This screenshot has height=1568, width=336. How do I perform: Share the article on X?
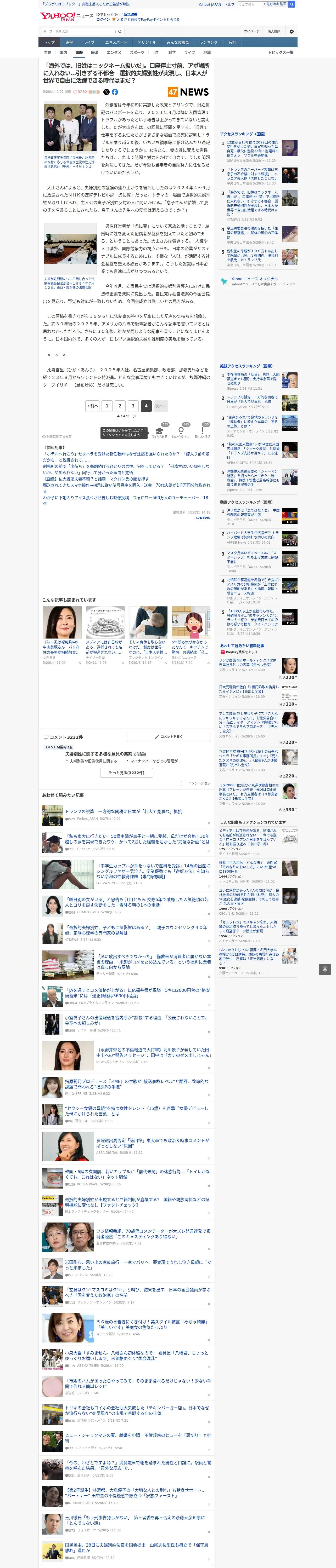click(106, 92)
